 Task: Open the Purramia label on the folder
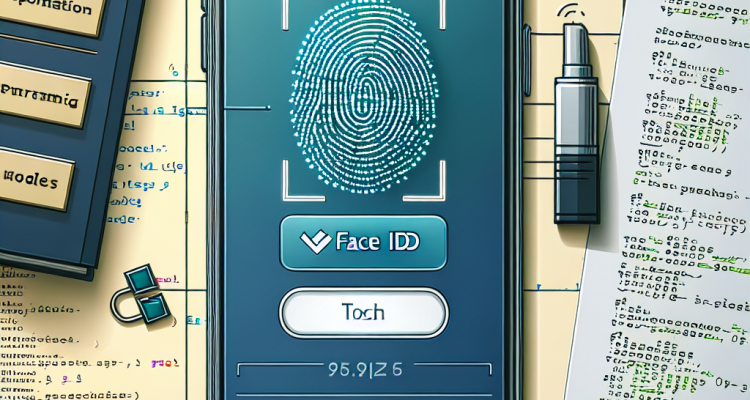(43, 95)
